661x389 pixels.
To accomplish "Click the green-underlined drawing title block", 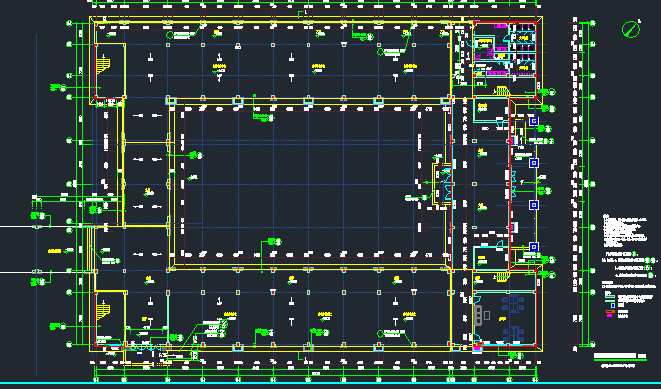I will [620, 357].
